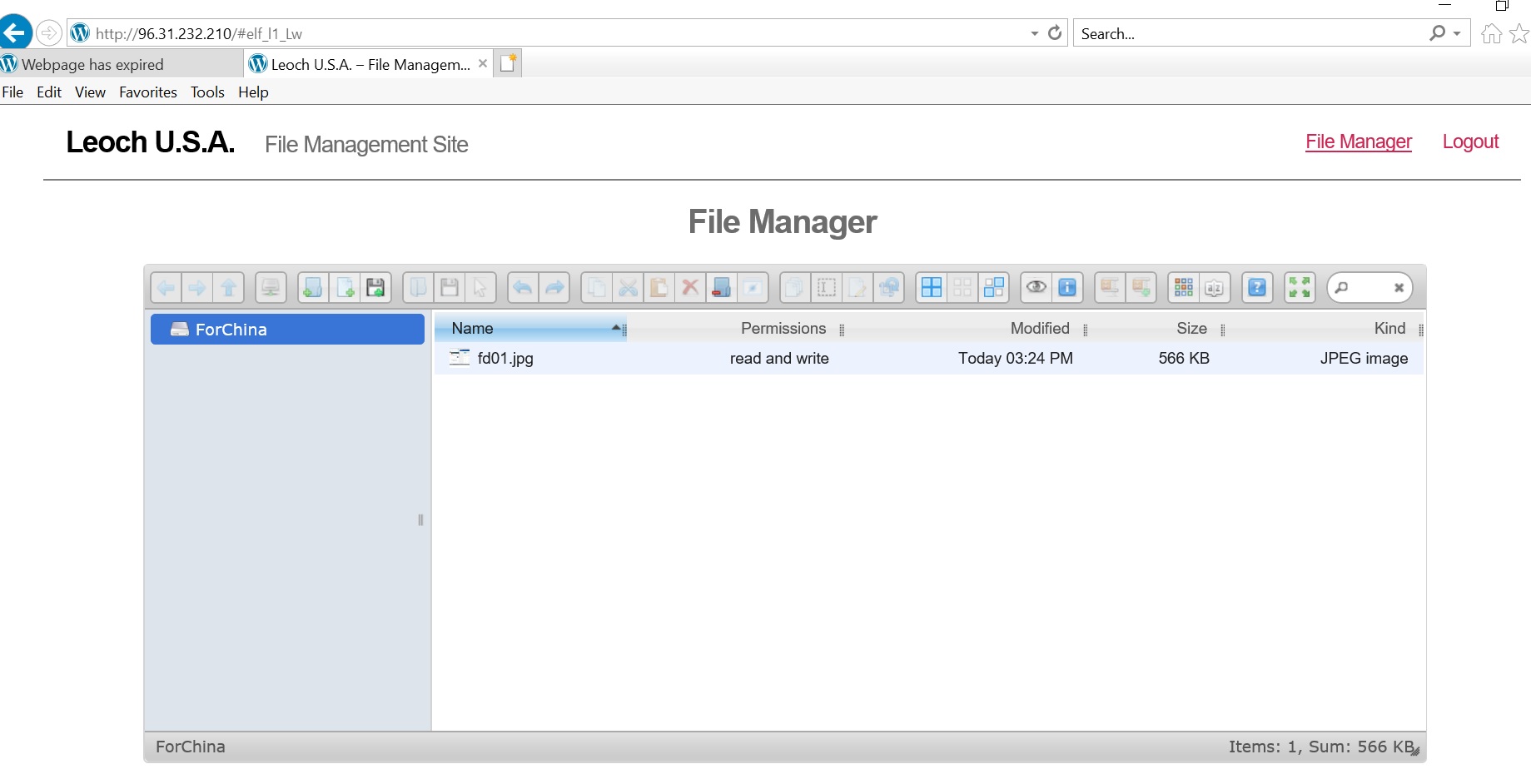Click the download floppy disk icon

tap(450, 288)
